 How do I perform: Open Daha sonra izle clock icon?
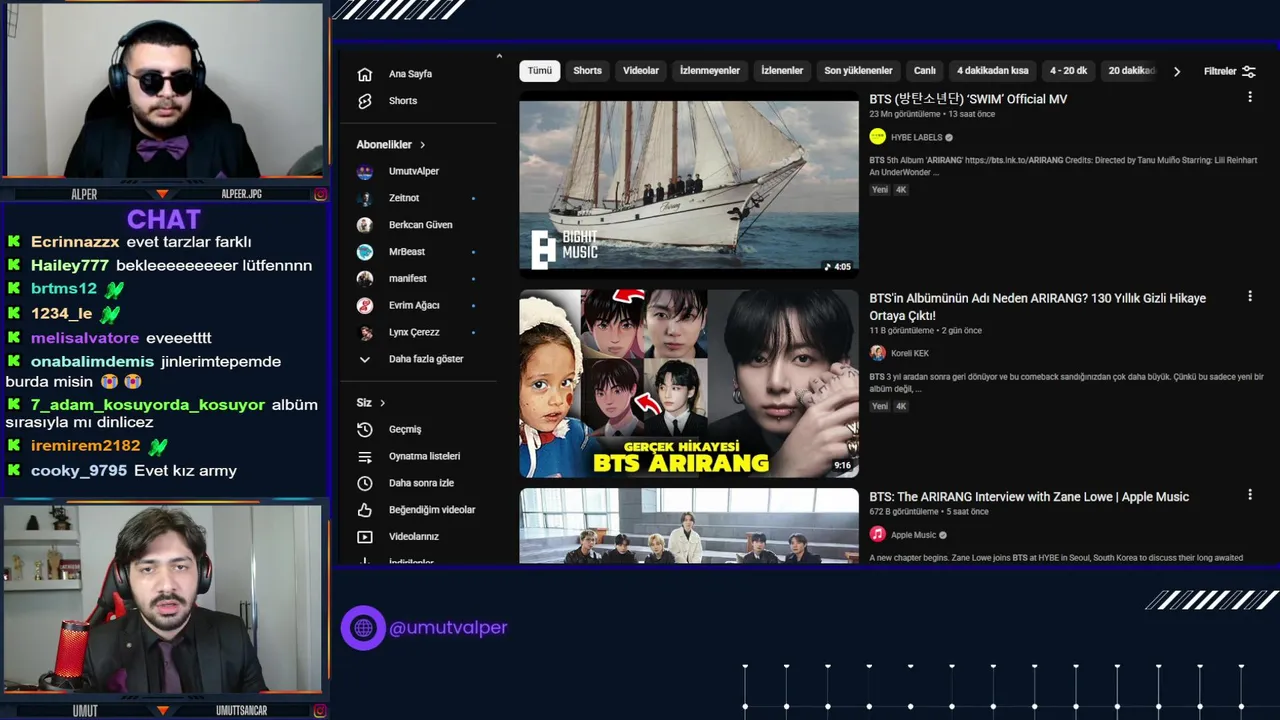tap(365, 483)
